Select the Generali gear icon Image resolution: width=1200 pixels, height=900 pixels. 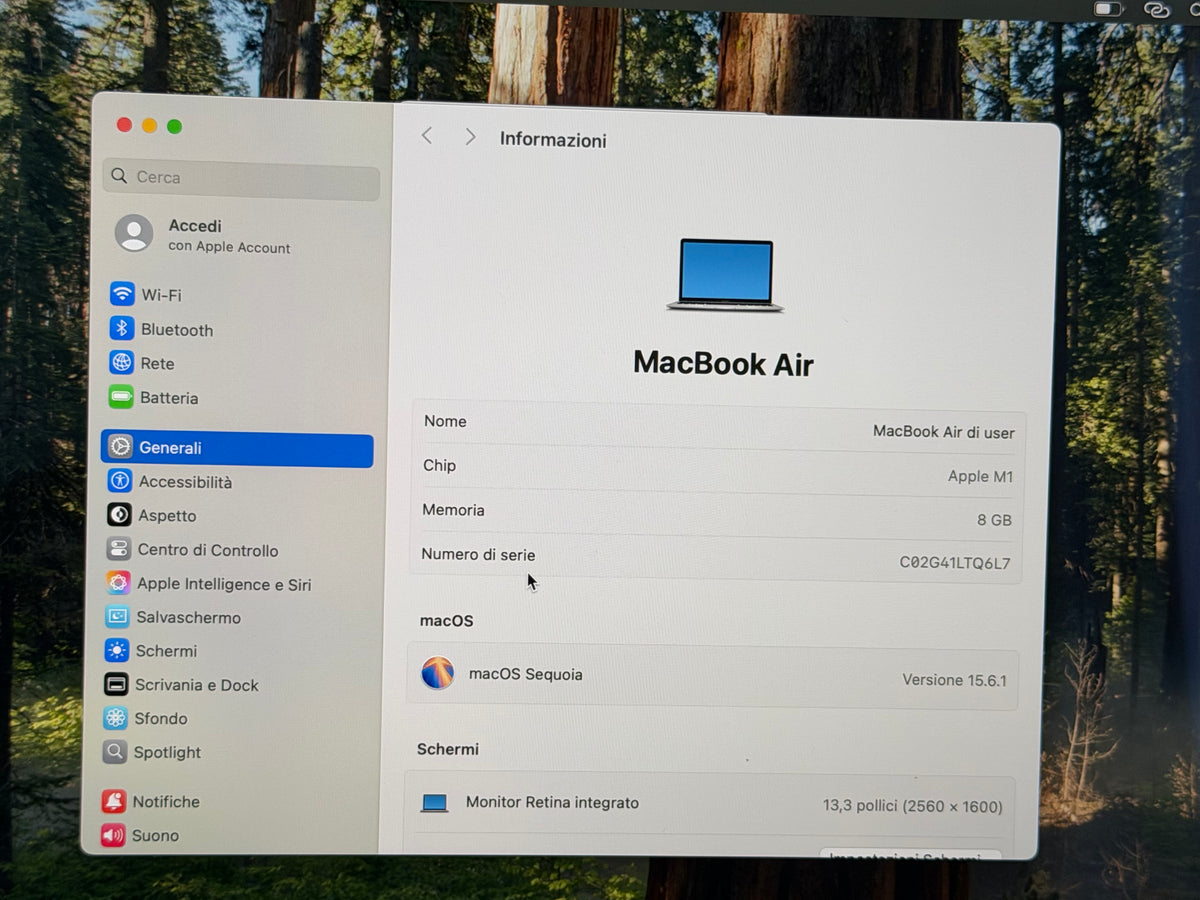120,447
